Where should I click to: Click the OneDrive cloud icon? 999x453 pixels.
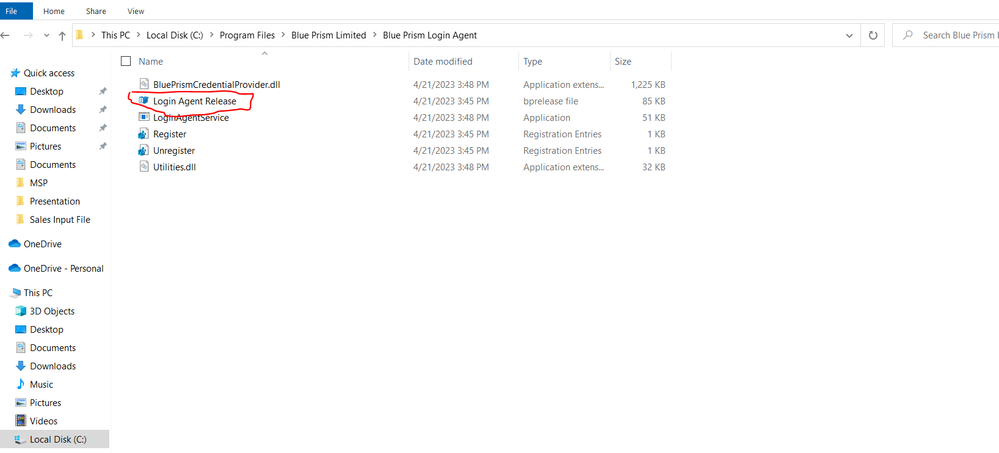(14, 244)
